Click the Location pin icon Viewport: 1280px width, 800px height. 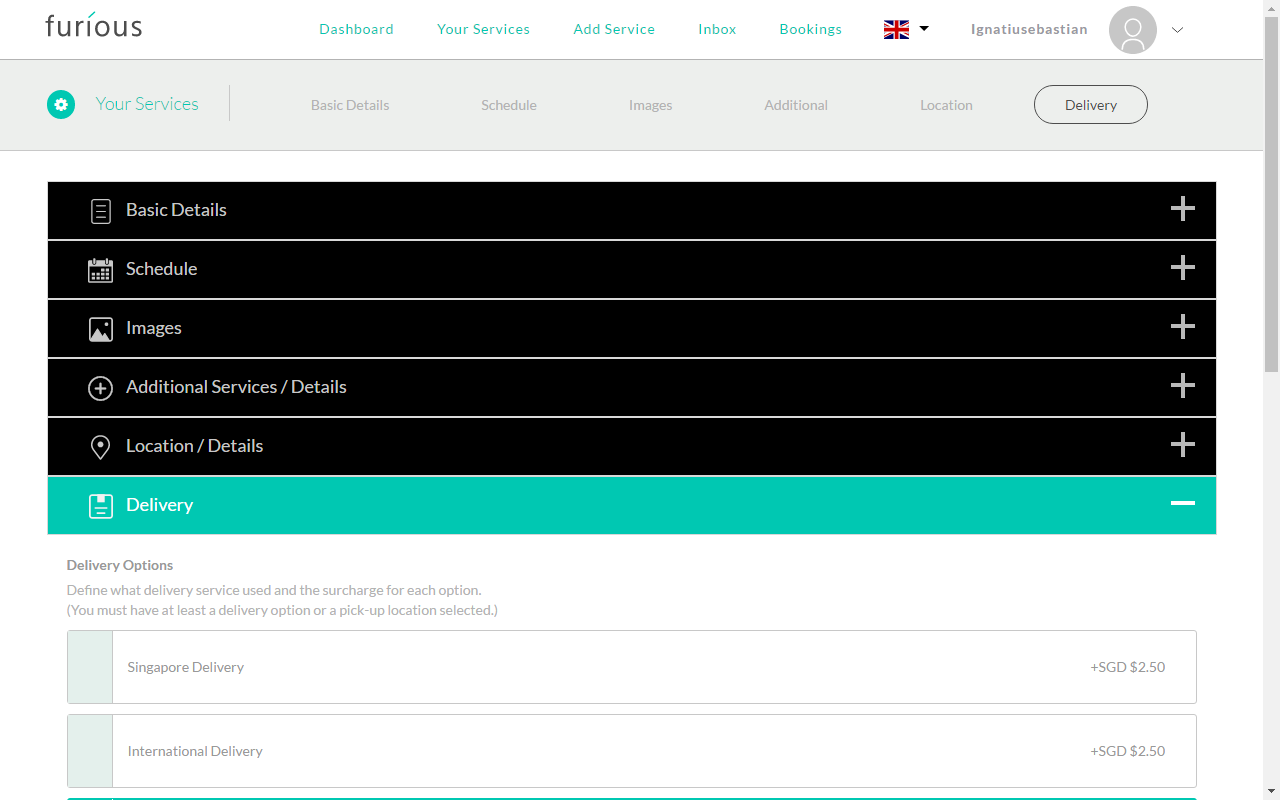tap(100, 447)
